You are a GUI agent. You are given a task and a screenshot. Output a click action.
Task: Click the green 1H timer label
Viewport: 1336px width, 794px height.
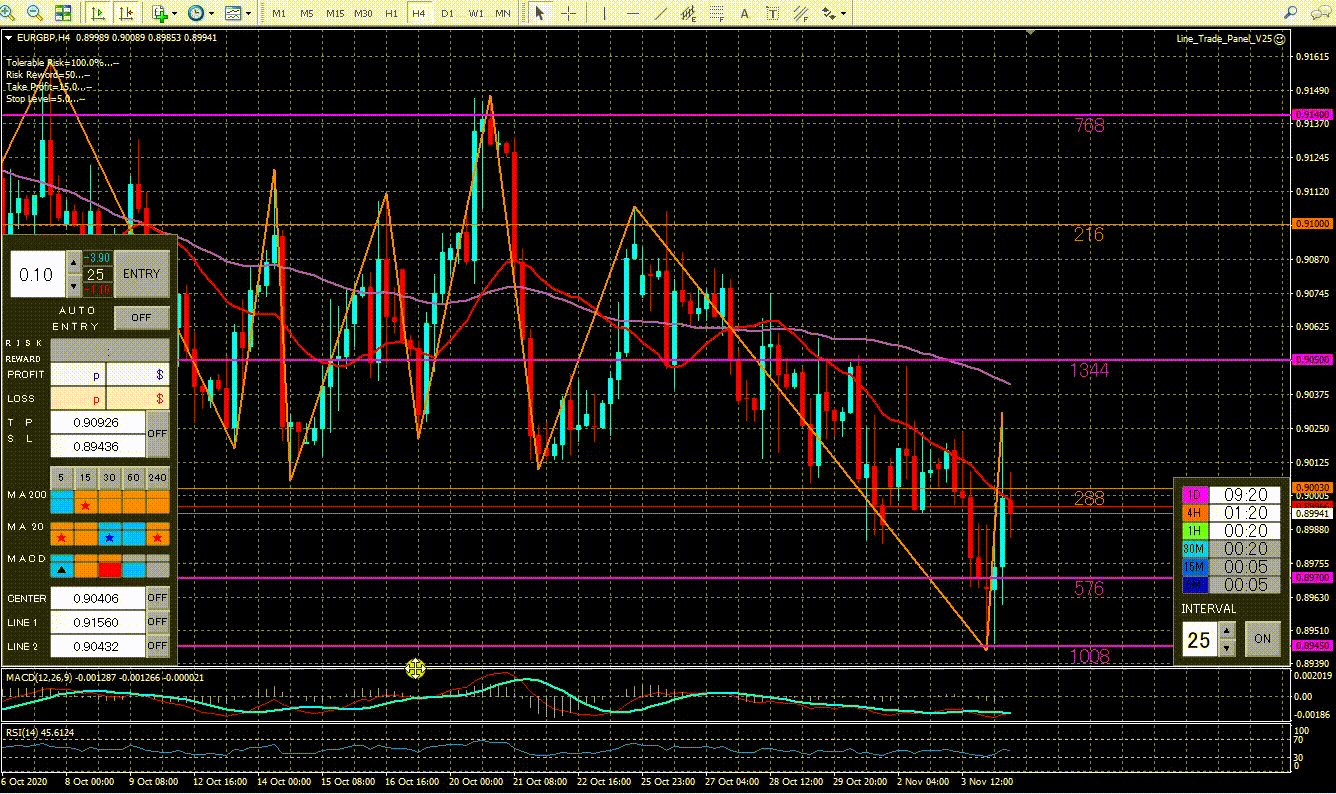(1194, 531)
